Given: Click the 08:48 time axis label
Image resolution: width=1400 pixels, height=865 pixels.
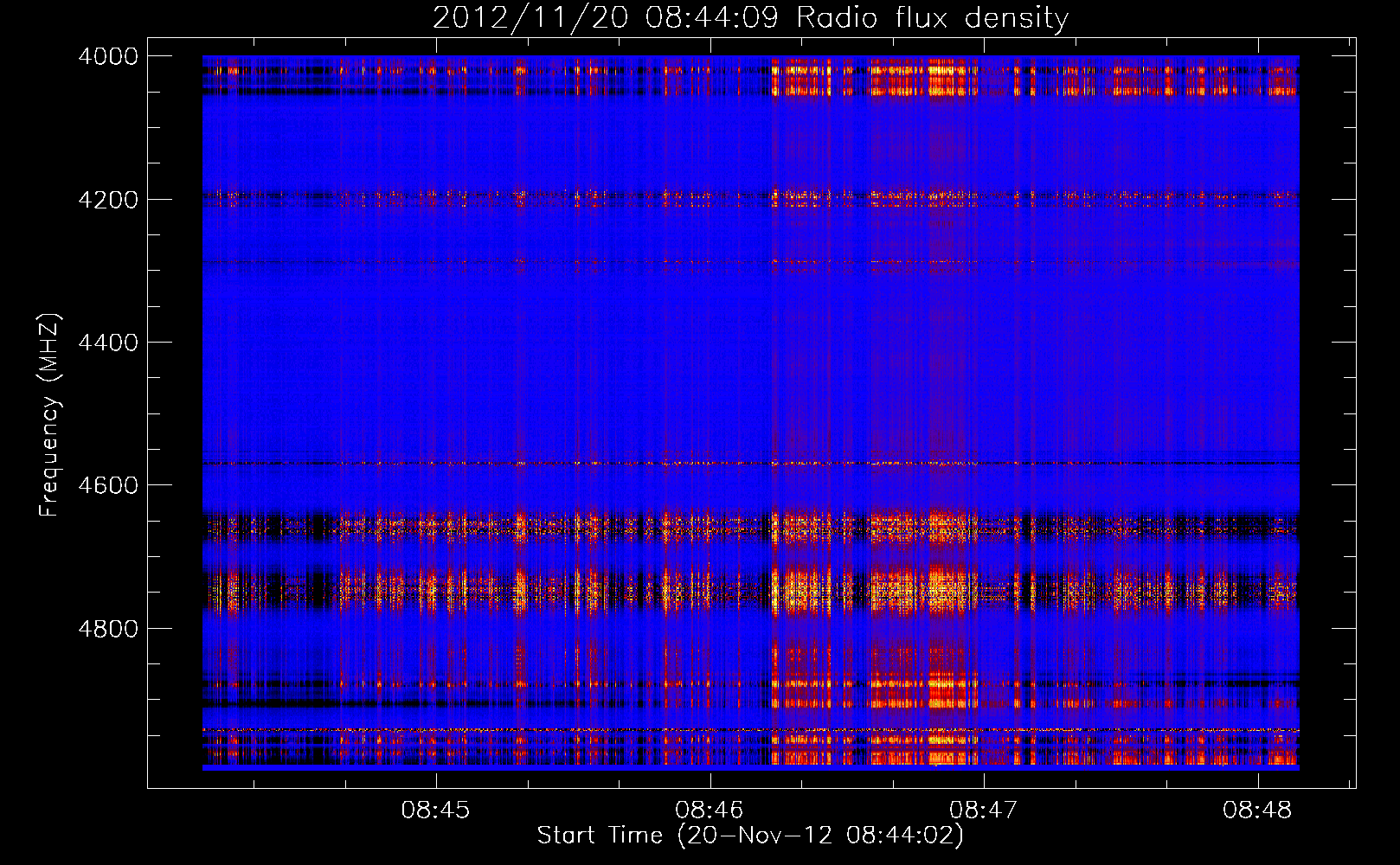Looking at the screenshot, I should (x=1257, y=810).
